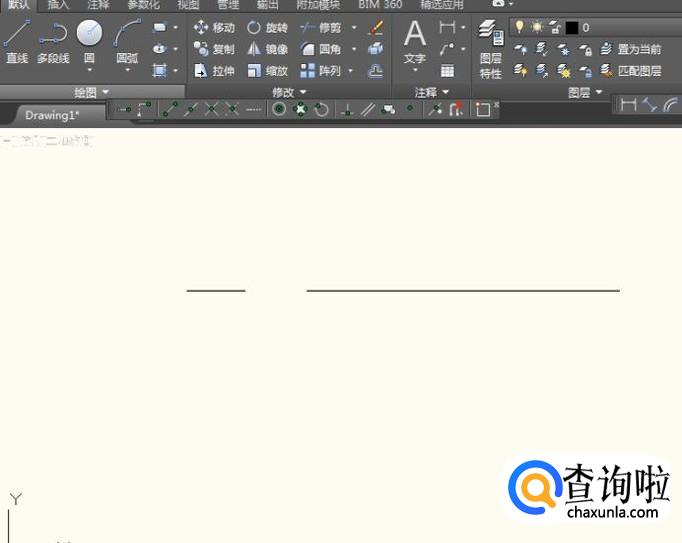This screenshot has height=543, width=682.
Task: Open the layer 0 dropdown list
Action: click(x=595, y=28)
